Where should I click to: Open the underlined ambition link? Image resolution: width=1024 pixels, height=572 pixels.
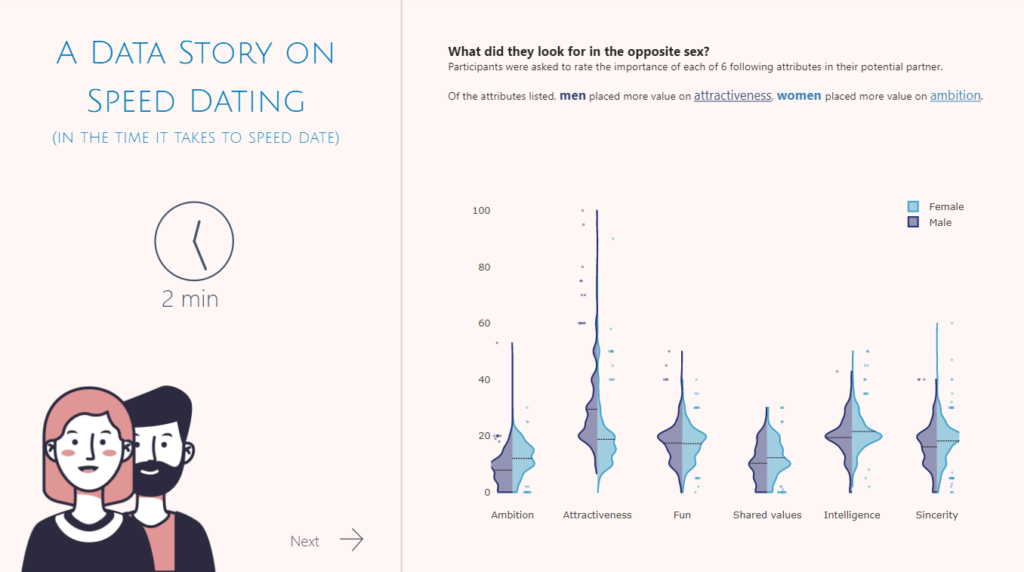click(955, 96)
